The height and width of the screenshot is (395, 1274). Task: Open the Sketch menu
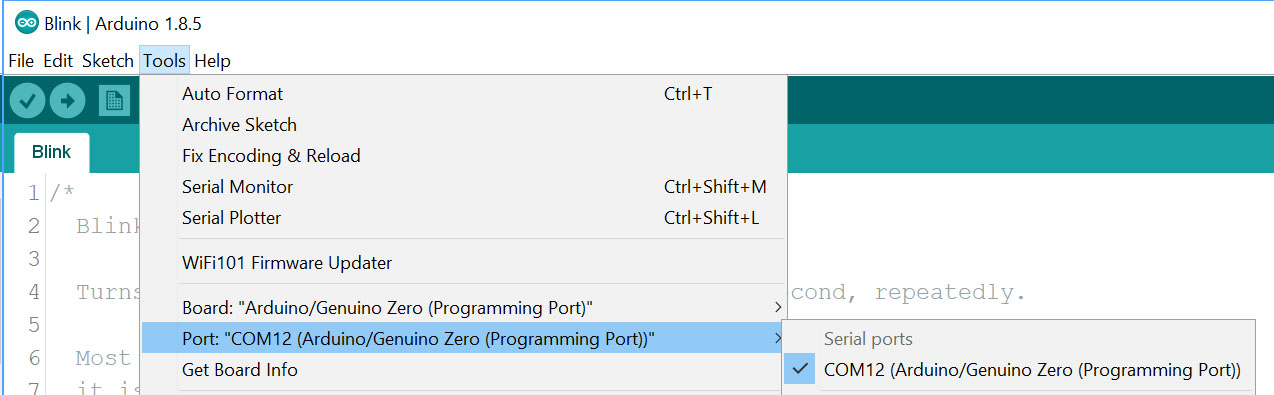pos(107,61)
